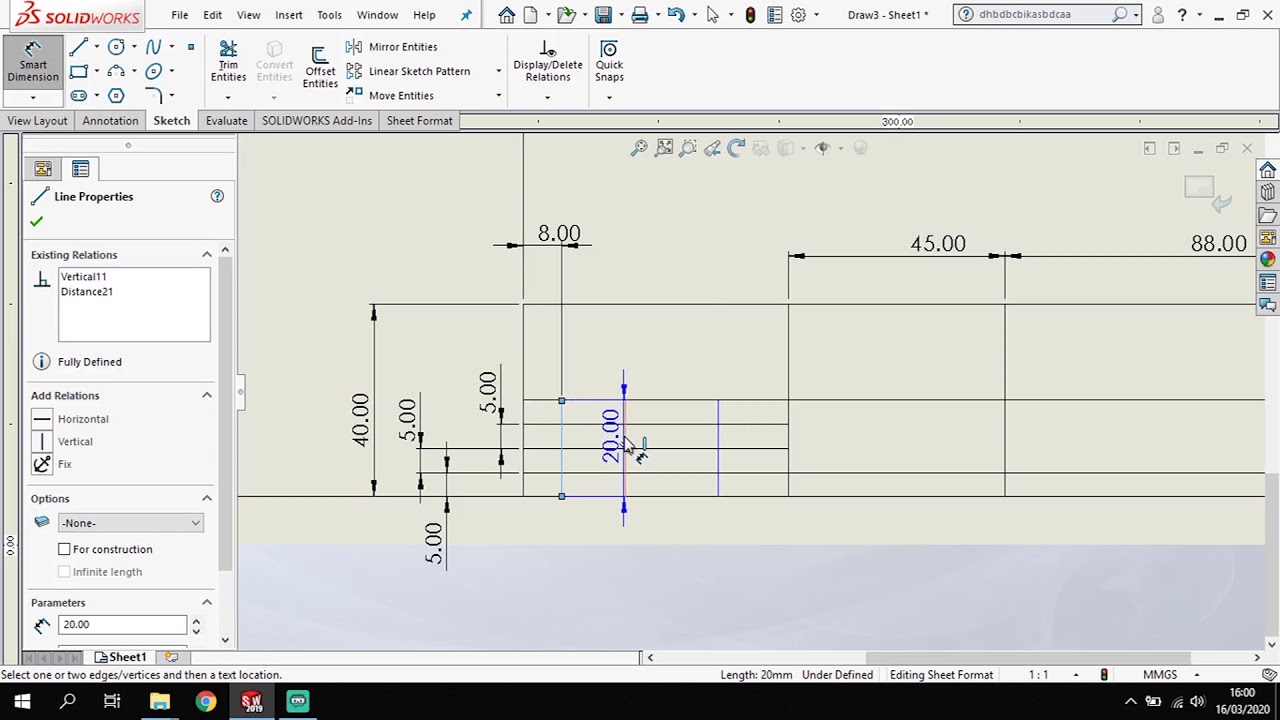The image size is (1280, 720).
Task: Select the Sheet1 tab at bottom
Action: (121, 657)
